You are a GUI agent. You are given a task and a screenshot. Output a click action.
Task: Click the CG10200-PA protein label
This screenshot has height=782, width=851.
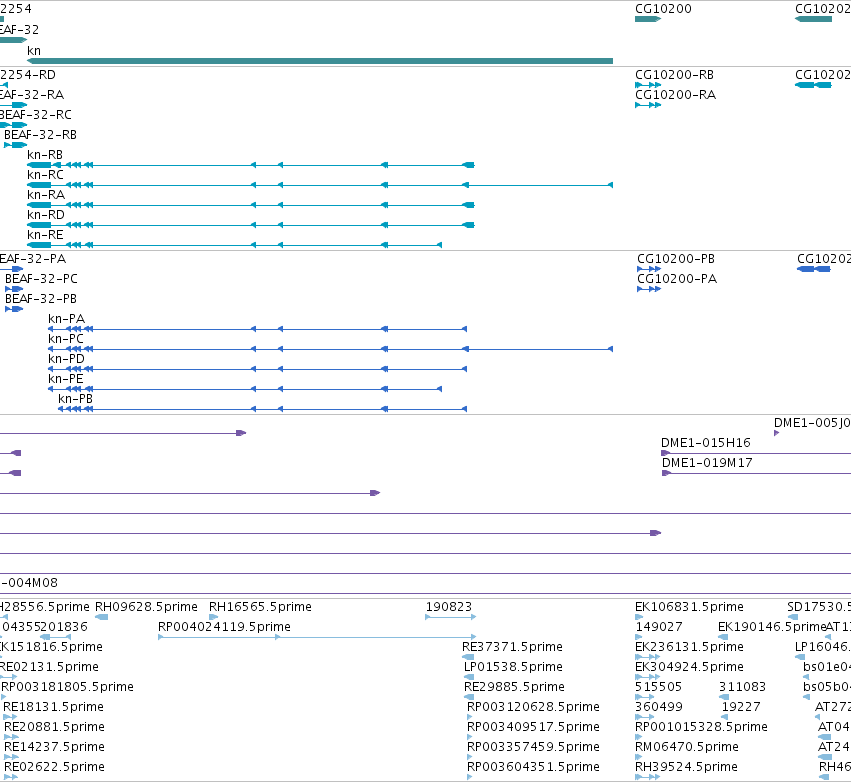[x=677, y=279]
